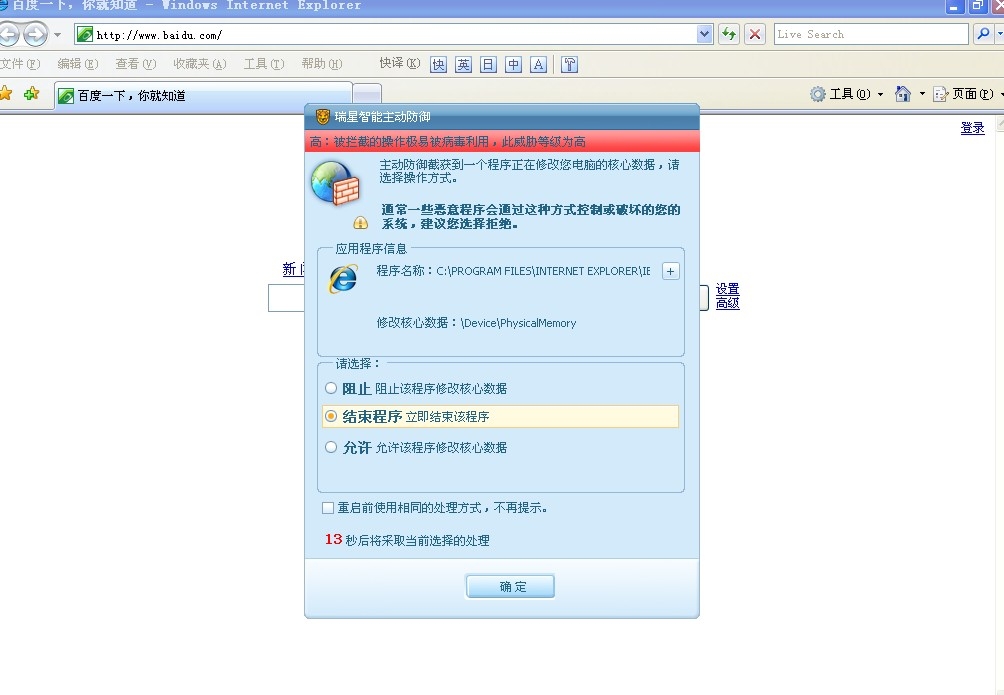Restore down the Internet Explorer window
1004x695 pixels.
(x=976, y=6)
